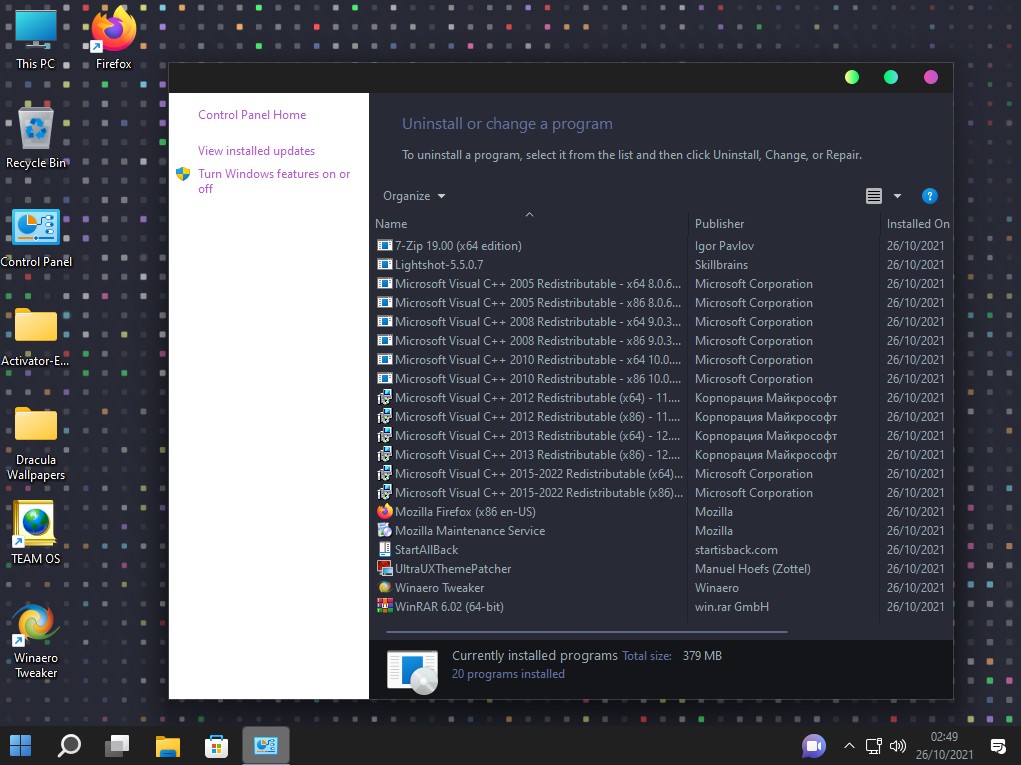
Task: Show hidden tray icons chevron
Action: click(849, 746)
